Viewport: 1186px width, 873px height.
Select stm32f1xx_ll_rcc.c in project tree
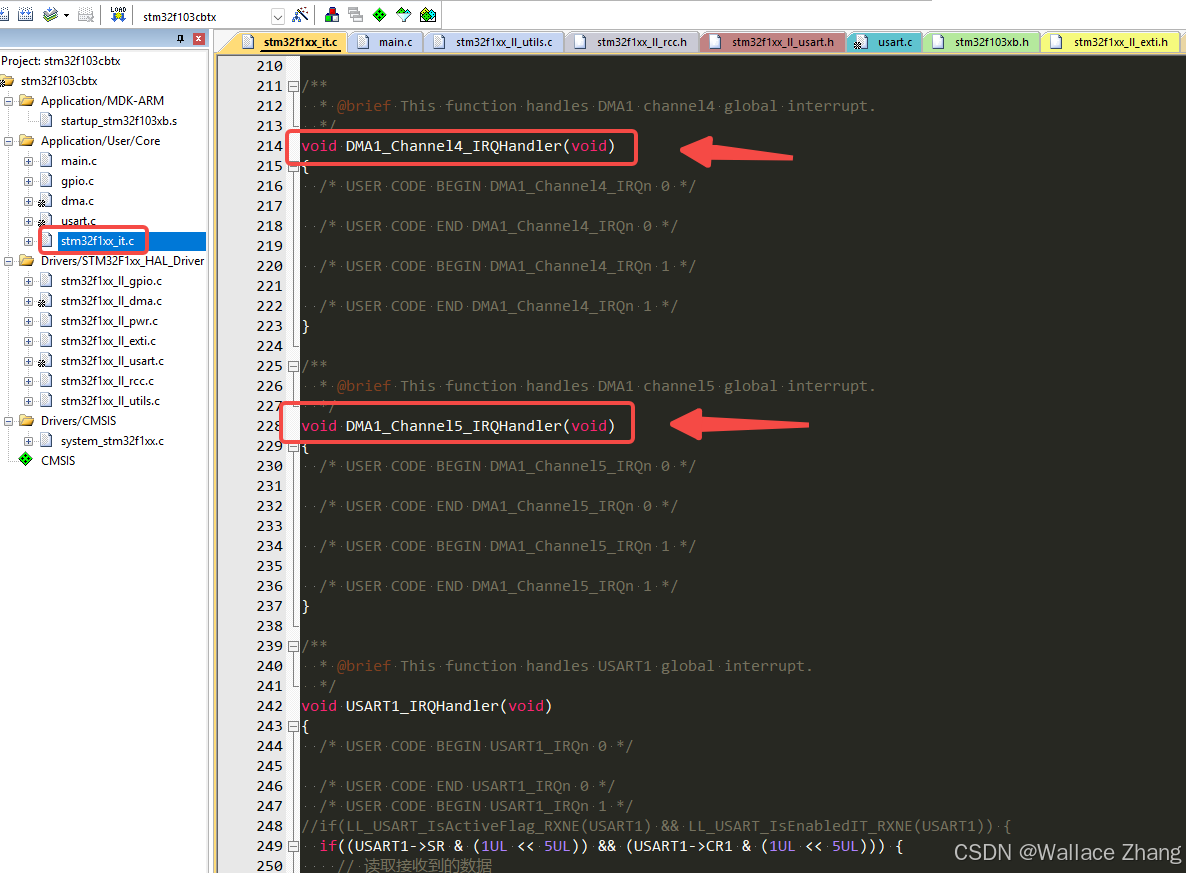pyautogui.click(x=107, y=381)
